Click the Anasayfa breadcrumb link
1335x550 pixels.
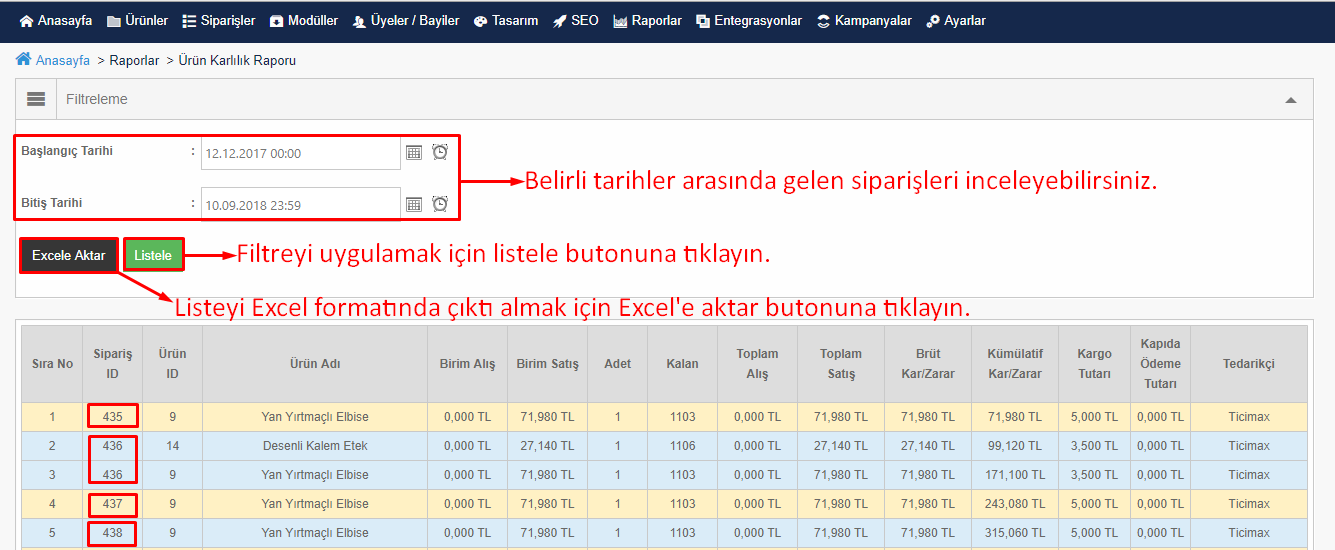[63, 60]
